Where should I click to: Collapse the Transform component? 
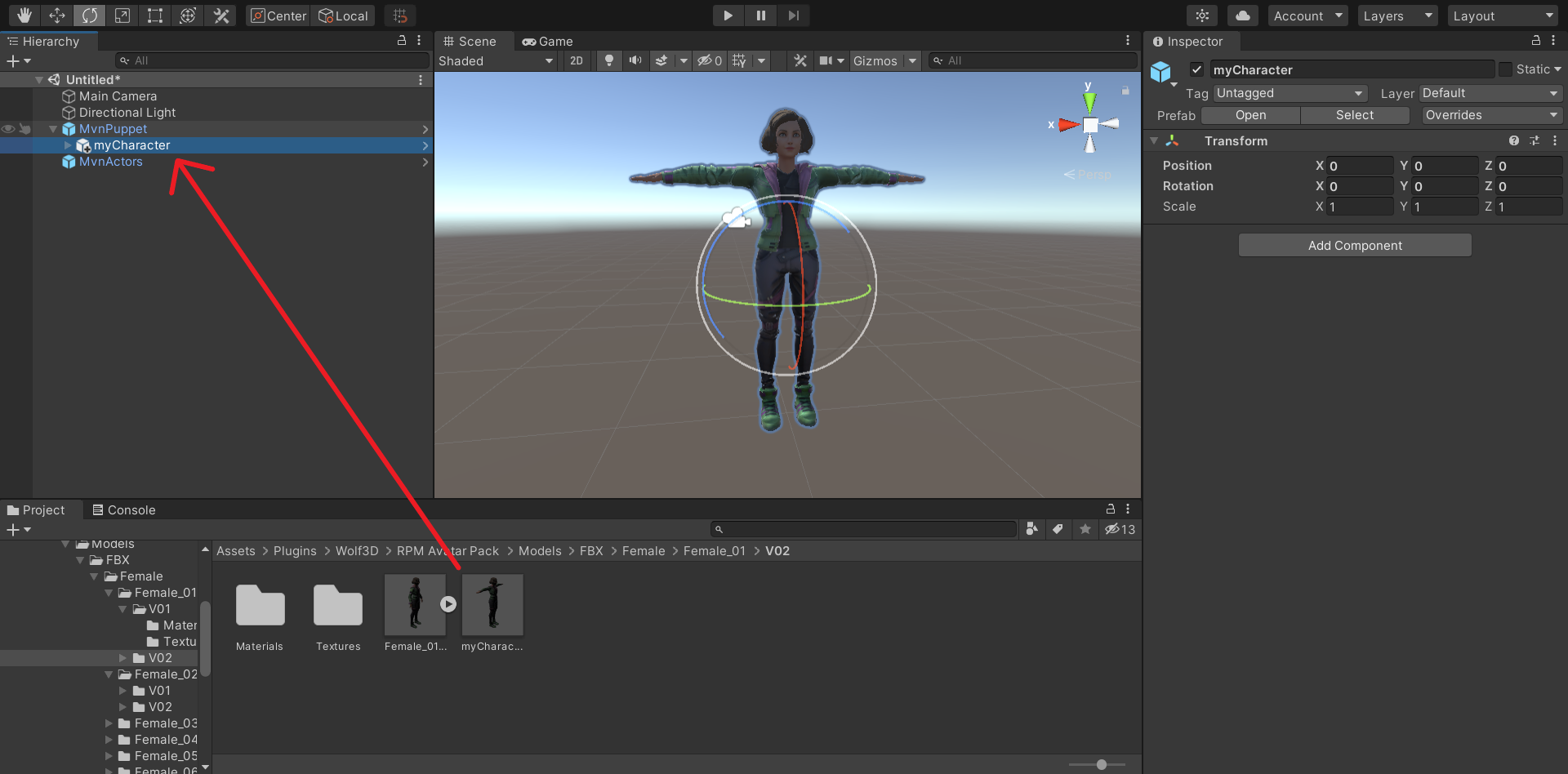(x=1154, y=140)
